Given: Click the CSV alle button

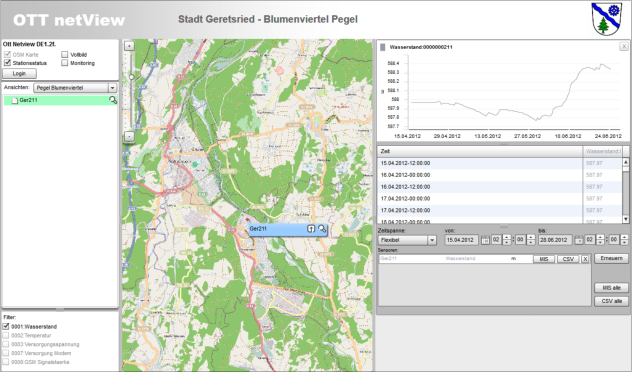Looking at the screenshot, I should (x=611, y=301).
